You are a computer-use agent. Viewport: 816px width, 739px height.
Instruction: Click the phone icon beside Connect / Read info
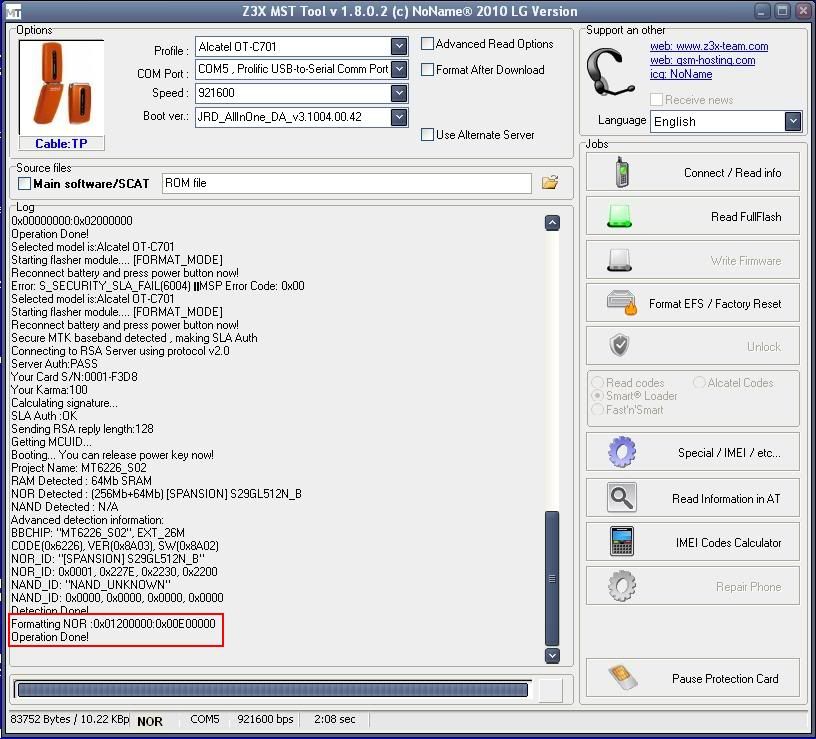click(621, 172)
